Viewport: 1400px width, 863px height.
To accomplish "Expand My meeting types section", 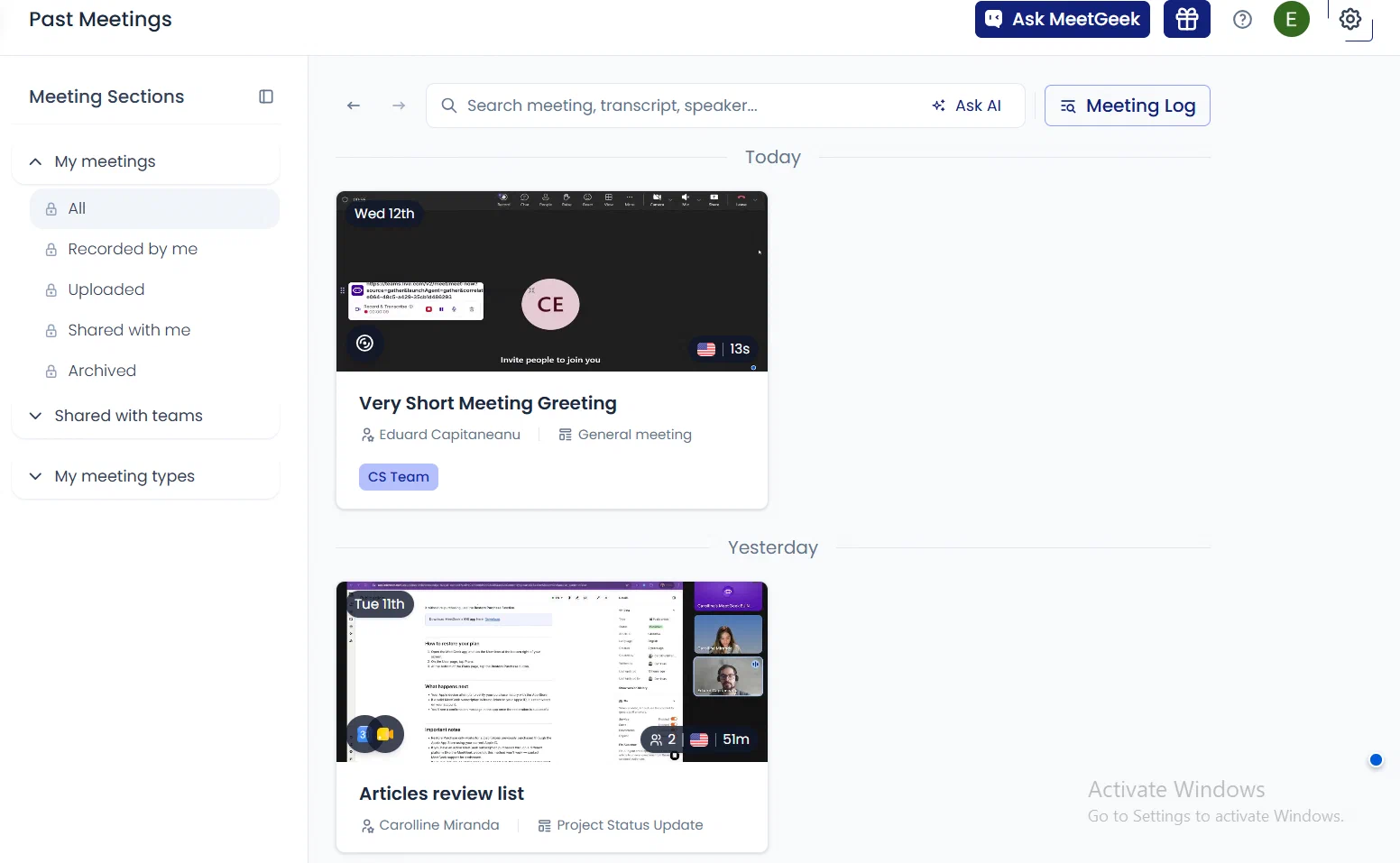I will 145,476.
